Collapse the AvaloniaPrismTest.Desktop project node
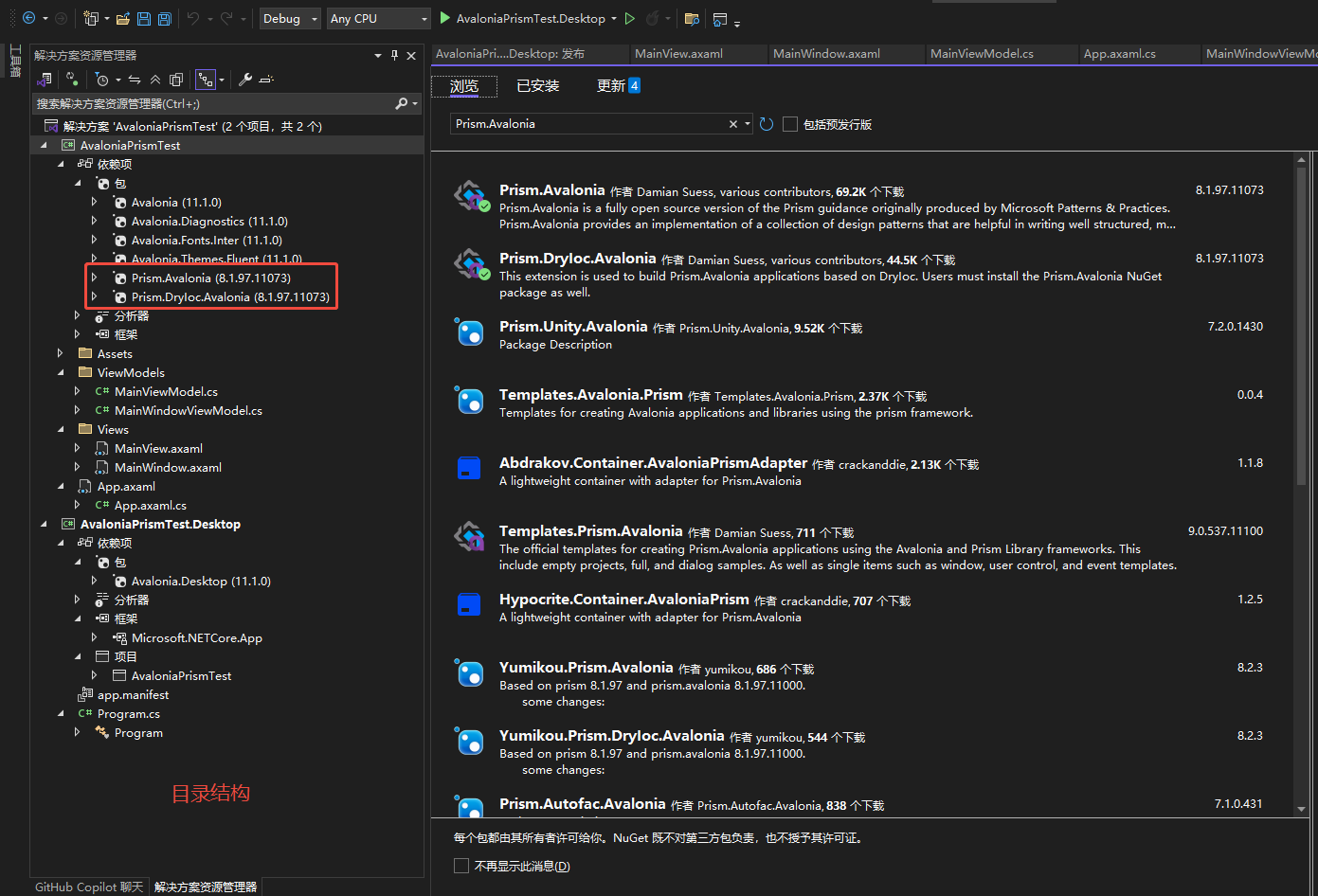Image resolution: width=1318 pixels, height=896 pixels. 43,524
